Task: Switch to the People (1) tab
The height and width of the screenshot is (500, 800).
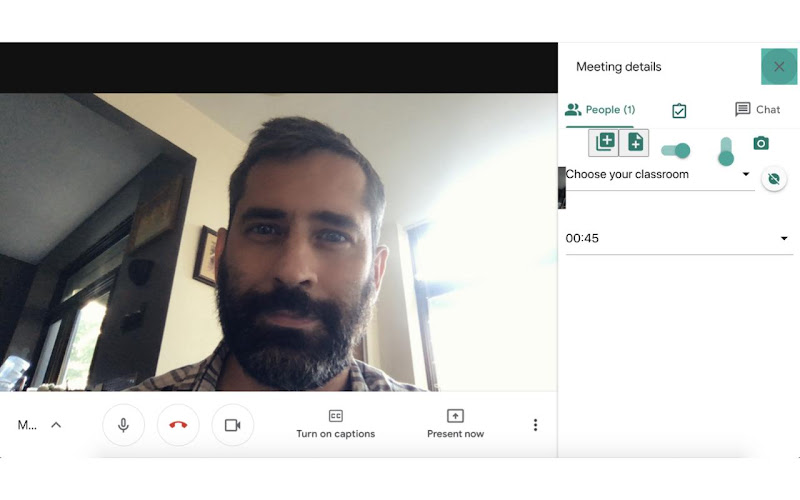Action: (x=600, y=110)
